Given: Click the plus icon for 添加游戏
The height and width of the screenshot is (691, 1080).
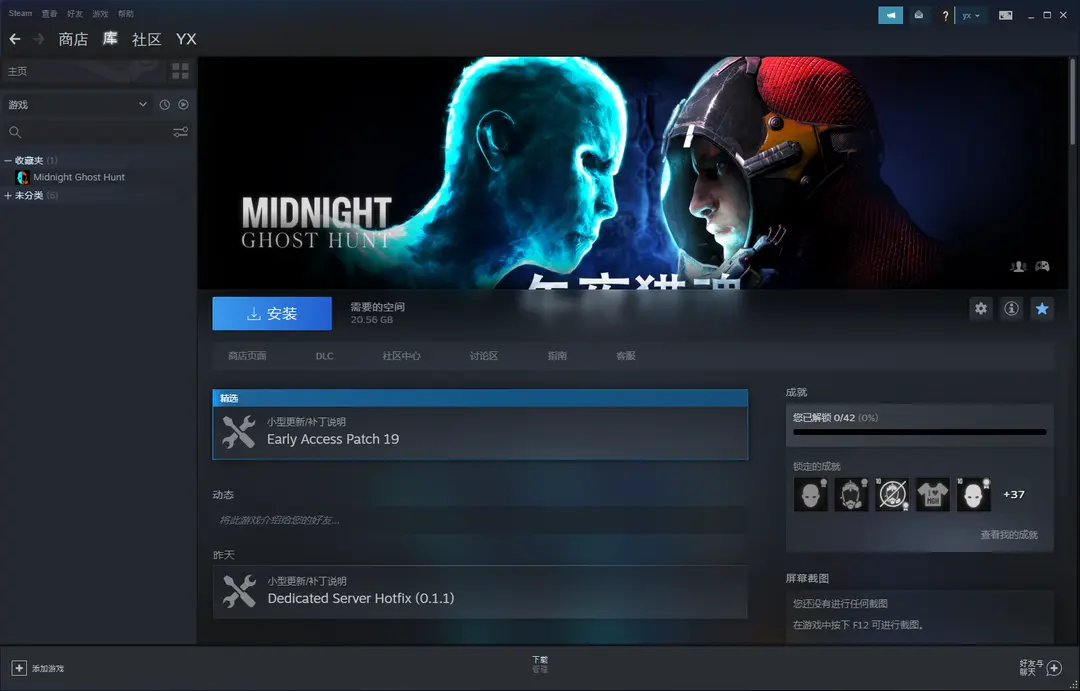Looking at the screenshot, I should (x=19, y=668).
